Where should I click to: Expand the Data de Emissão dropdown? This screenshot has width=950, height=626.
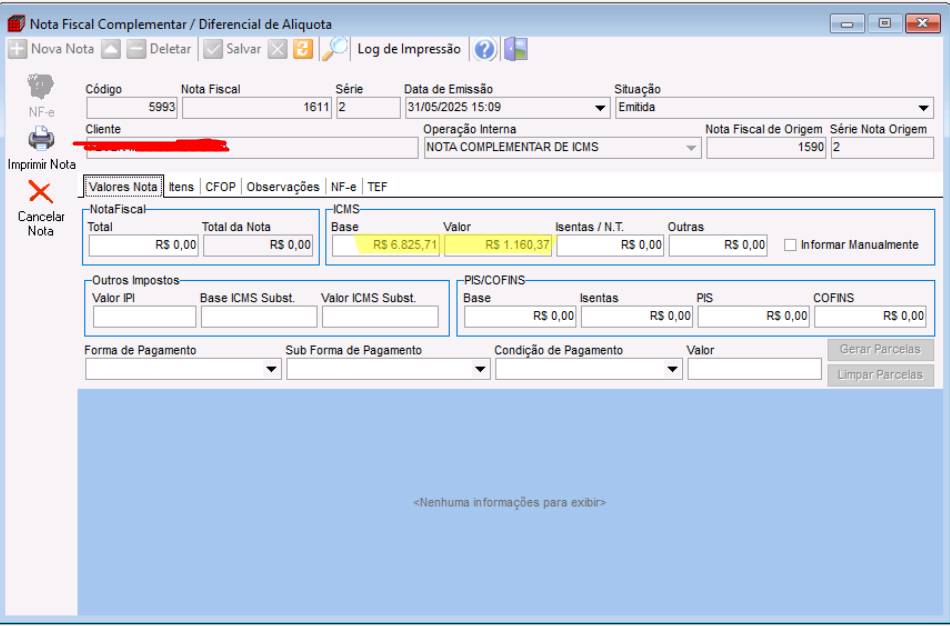coord(600,108)
